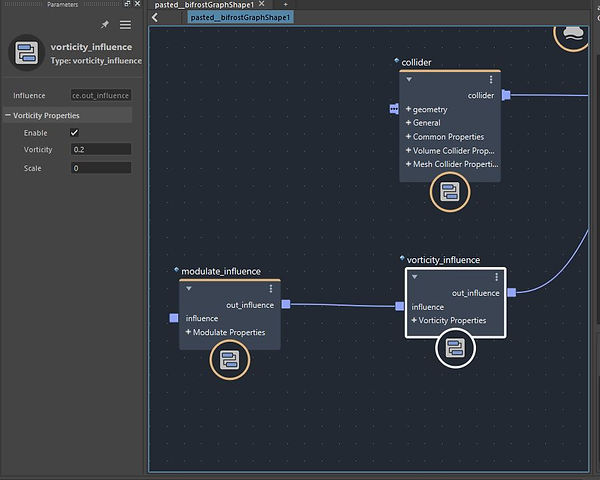Collapse the vorticity_influence node with its triangle
Image resolution: width=600 pixels, height=480 pixels.
point(414,277)
